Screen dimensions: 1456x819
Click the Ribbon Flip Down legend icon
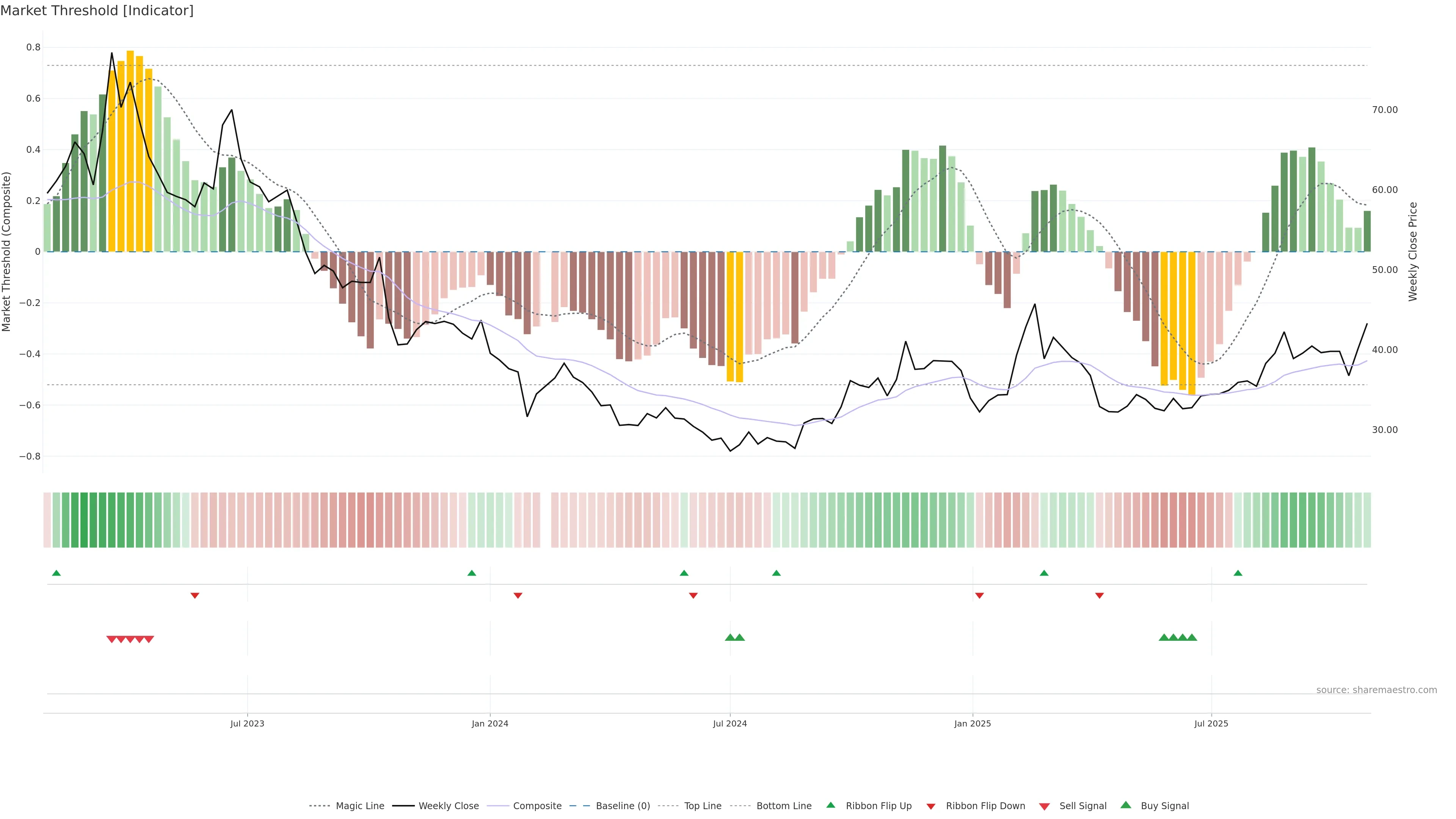pos(931,806)
